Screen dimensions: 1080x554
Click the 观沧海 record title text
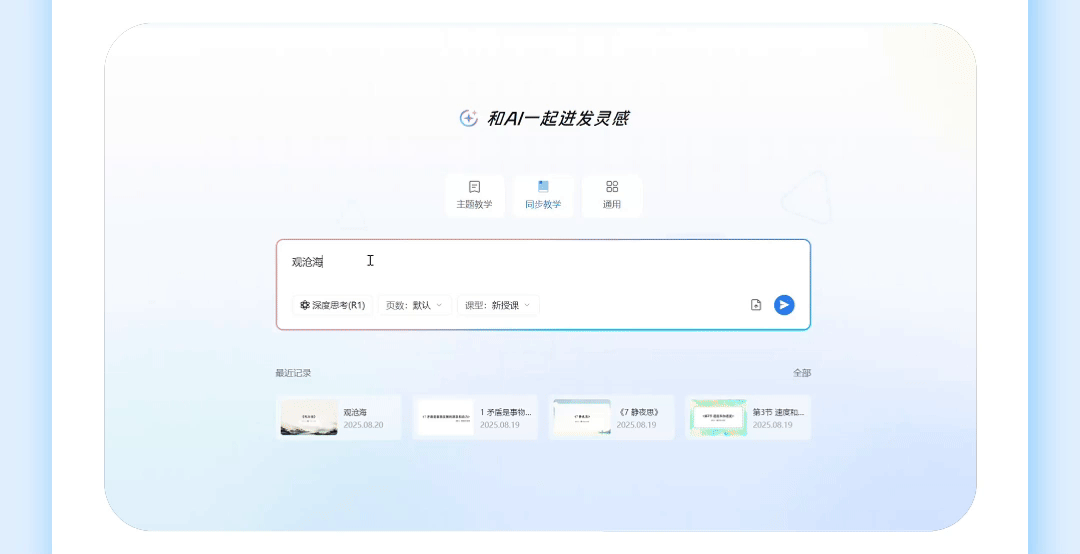click(355, 412)
